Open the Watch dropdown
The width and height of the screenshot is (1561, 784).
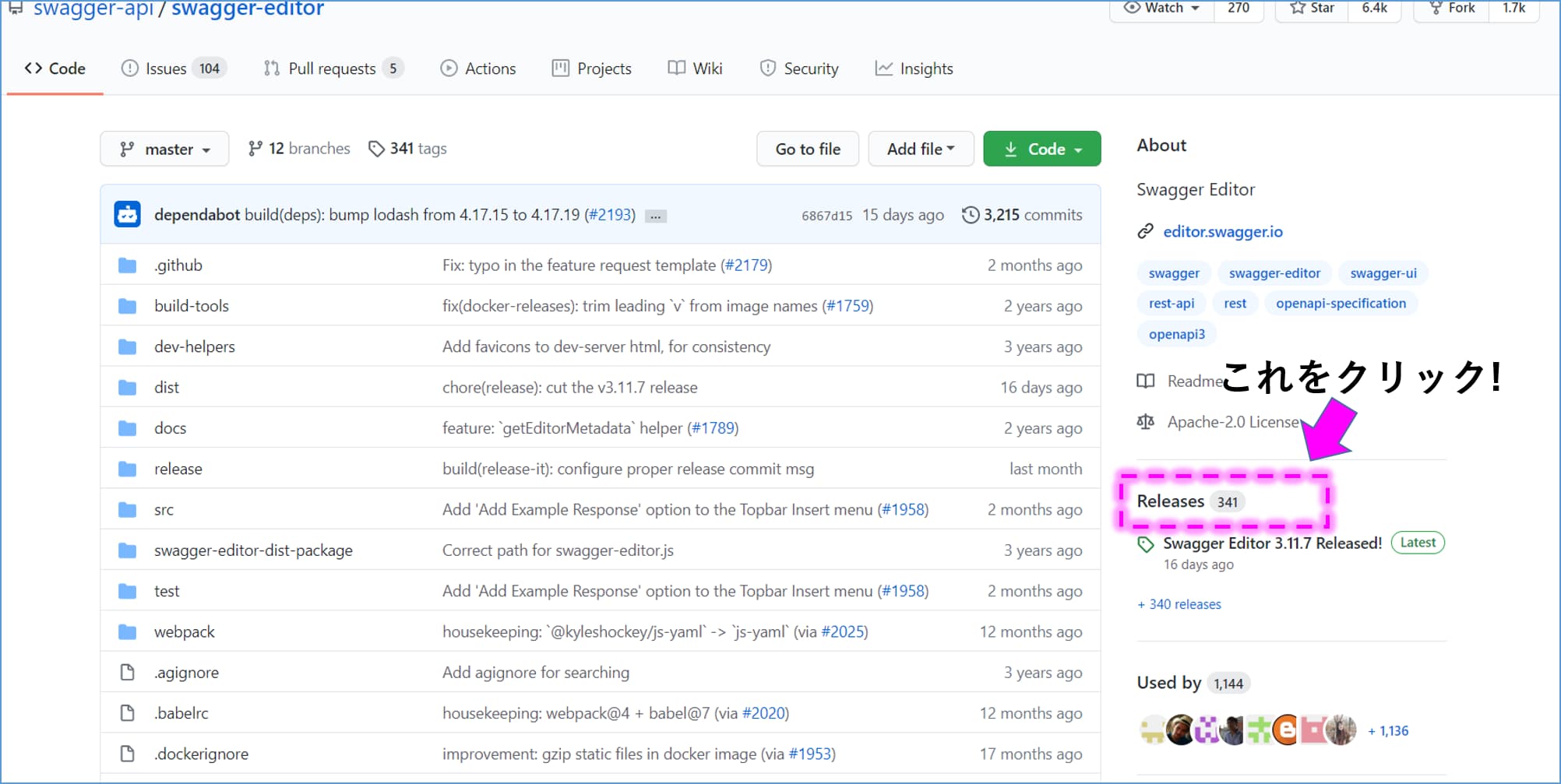point(1161,9)
